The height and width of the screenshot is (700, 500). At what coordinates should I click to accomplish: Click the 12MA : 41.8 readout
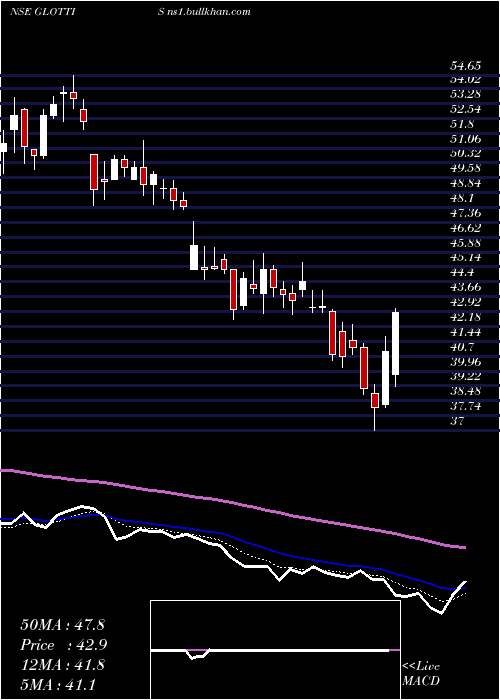[62, 665]
